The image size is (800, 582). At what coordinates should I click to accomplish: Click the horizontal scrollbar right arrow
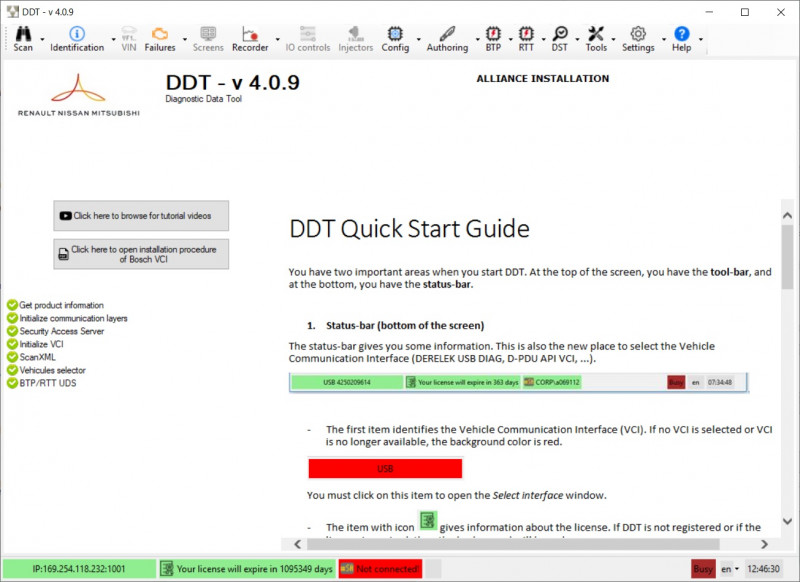(764, 544)
